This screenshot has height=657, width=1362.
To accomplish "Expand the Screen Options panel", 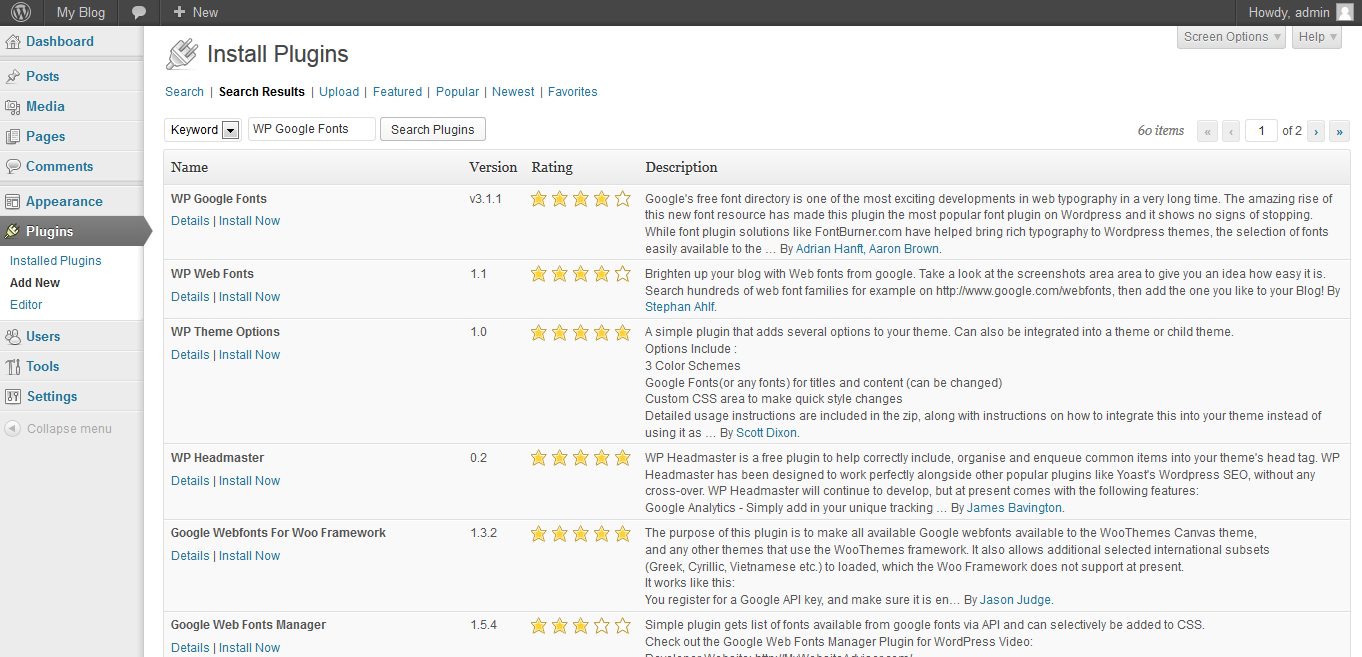I will coord(1232,37).
